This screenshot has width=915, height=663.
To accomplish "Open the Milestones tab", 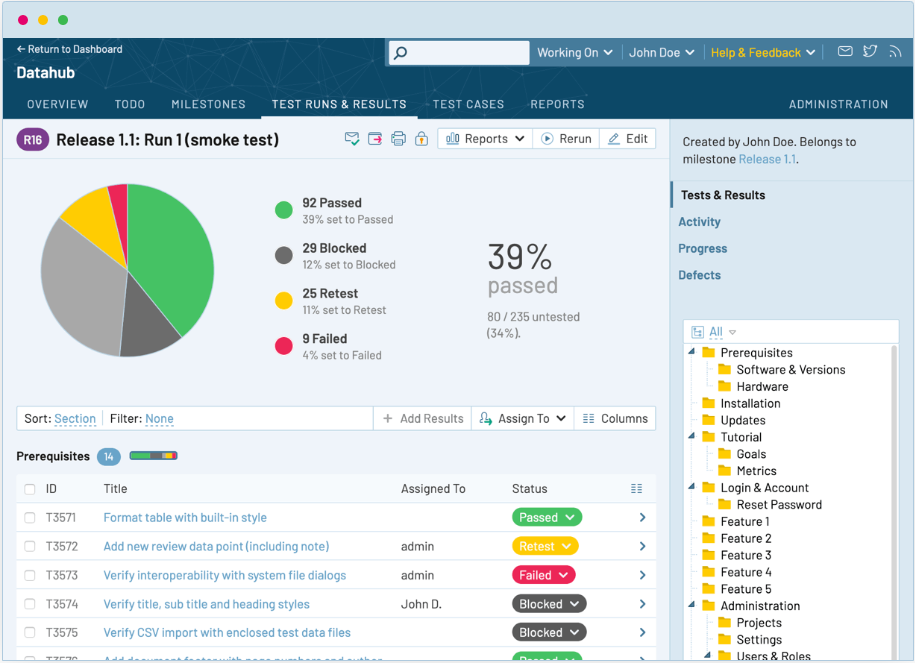I will (x=208, y=104).
